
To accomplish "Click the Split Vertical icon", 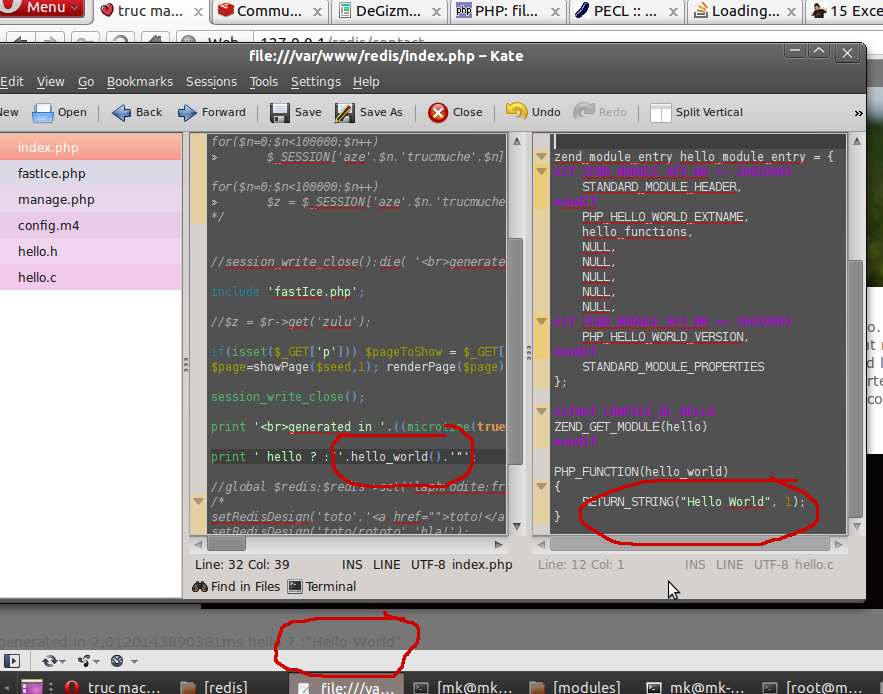I will (x=660, y=112).
